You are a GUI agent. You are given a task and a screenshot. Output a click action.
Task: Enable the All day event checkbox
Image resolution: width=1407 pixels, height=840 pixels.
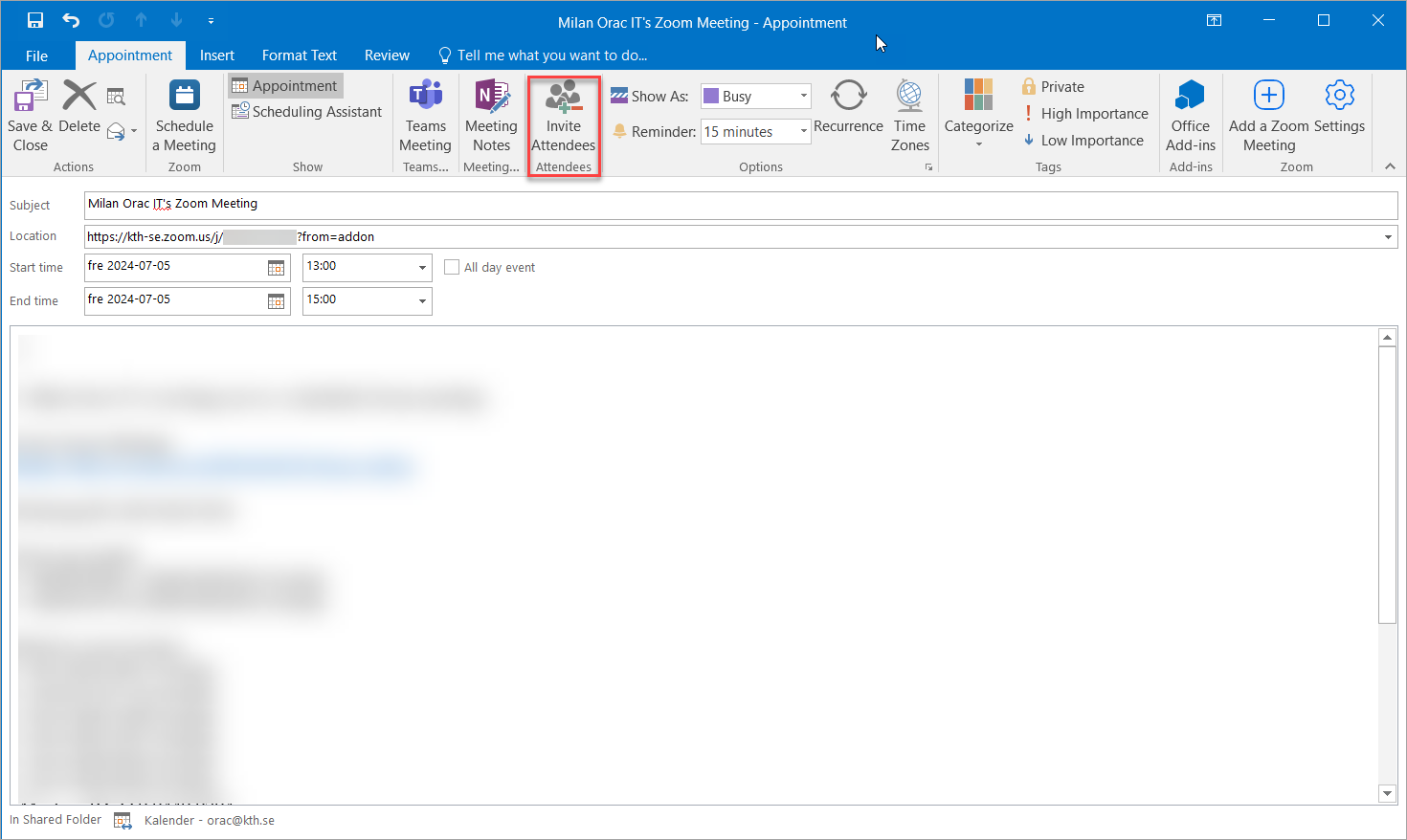[x=452, y=268]
